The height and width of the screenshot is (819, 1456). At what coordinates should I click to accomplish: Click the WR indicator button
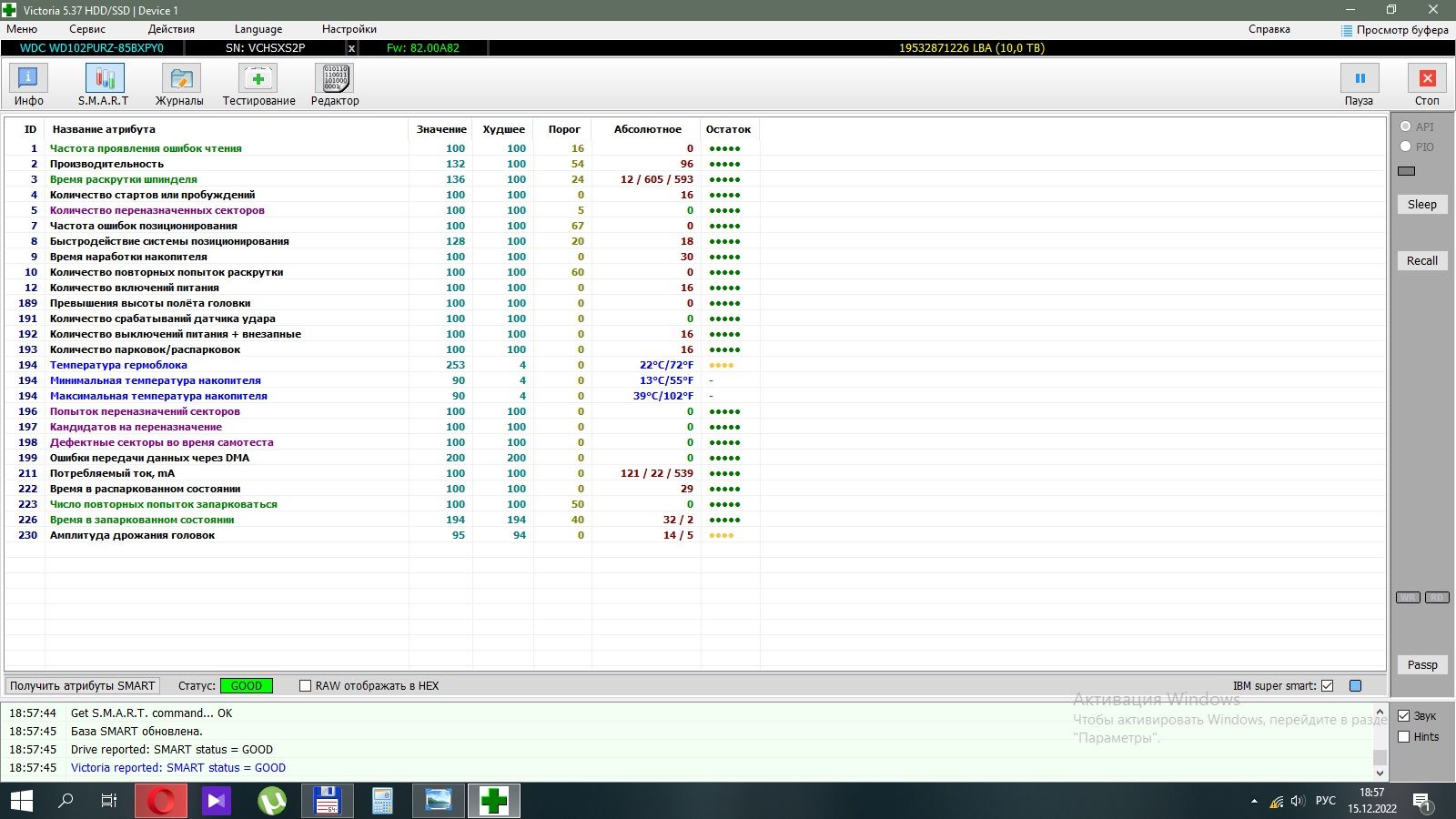pos(1408,598)
